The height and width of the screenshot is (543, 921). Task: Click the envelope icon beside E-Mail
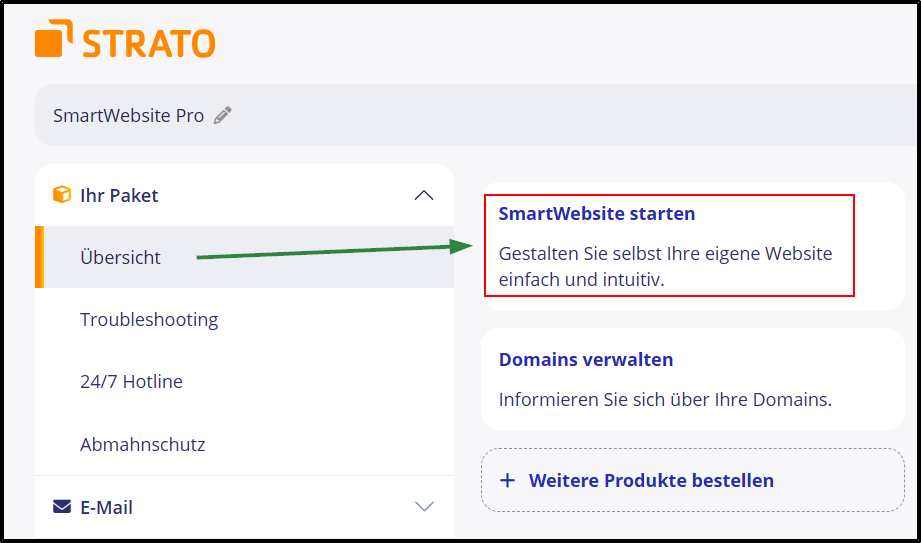coord(62,507)
